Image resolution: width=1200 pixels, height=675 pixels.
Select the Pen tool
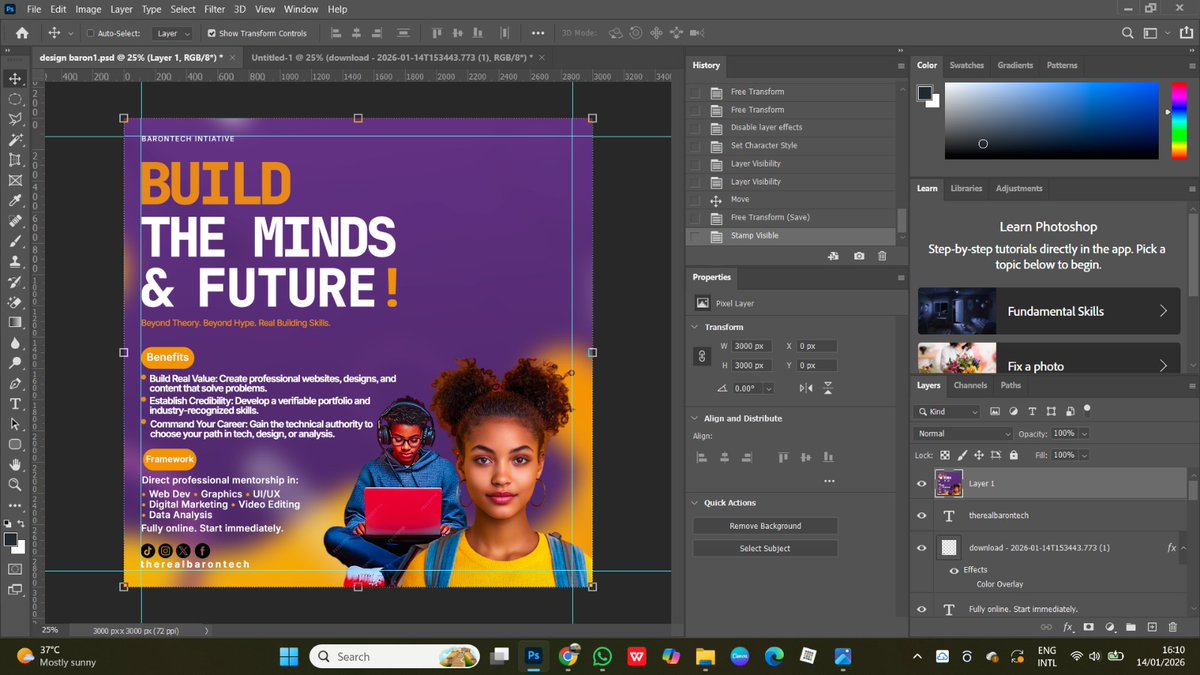[15, 383]
